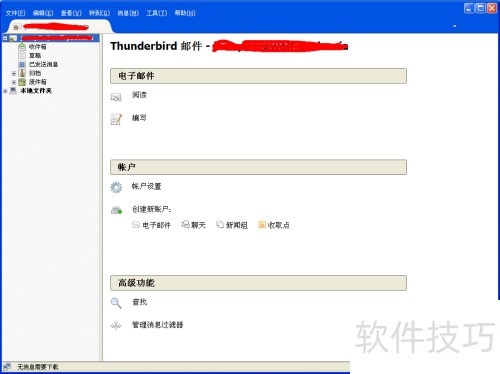Click the 聊天 chat bubbles icon
The width and height of the screenshot is (500, 374).
pos(185,225)
